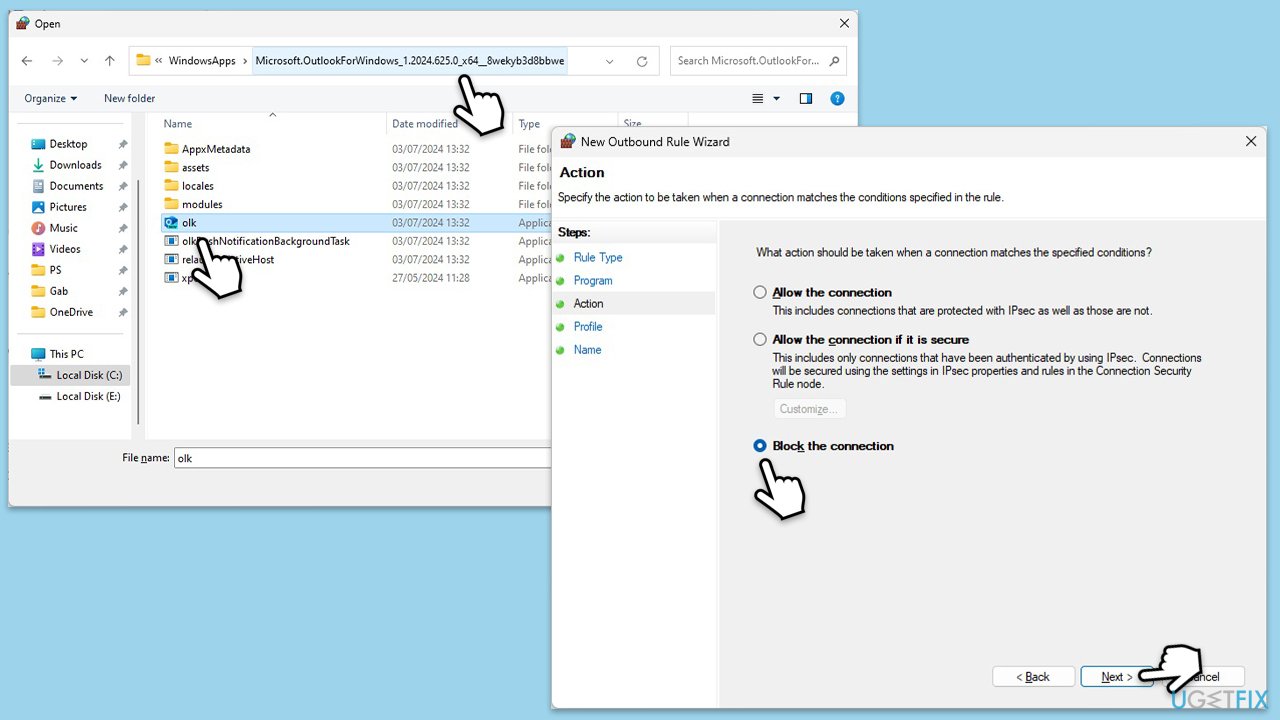1280x720 pixels.
Task: Select the locales folder
Action: click(x=198, y=186)
